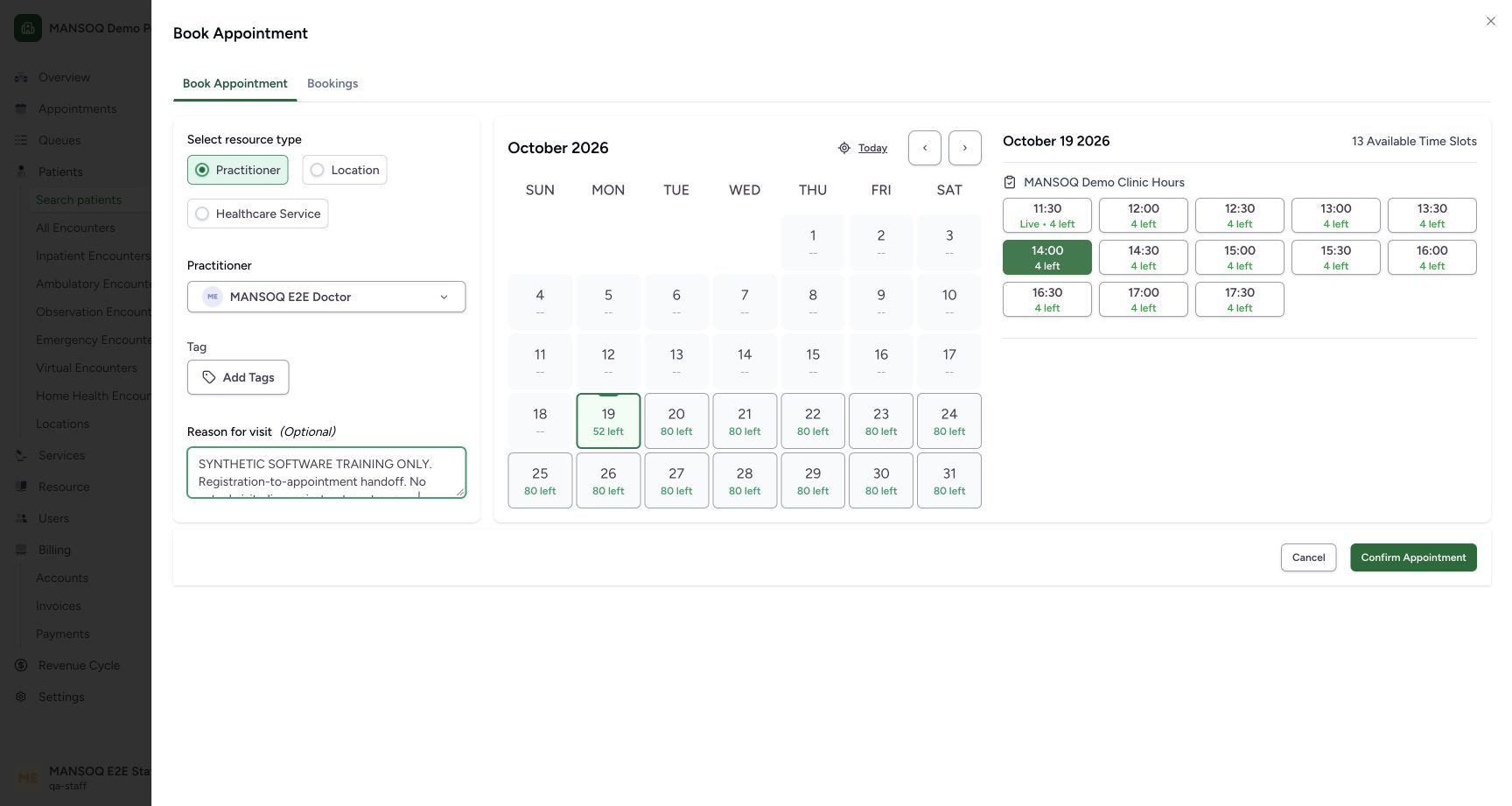Select the Healthcare Service resource type
Screen dimensions: 1512x806
(257, 214)
